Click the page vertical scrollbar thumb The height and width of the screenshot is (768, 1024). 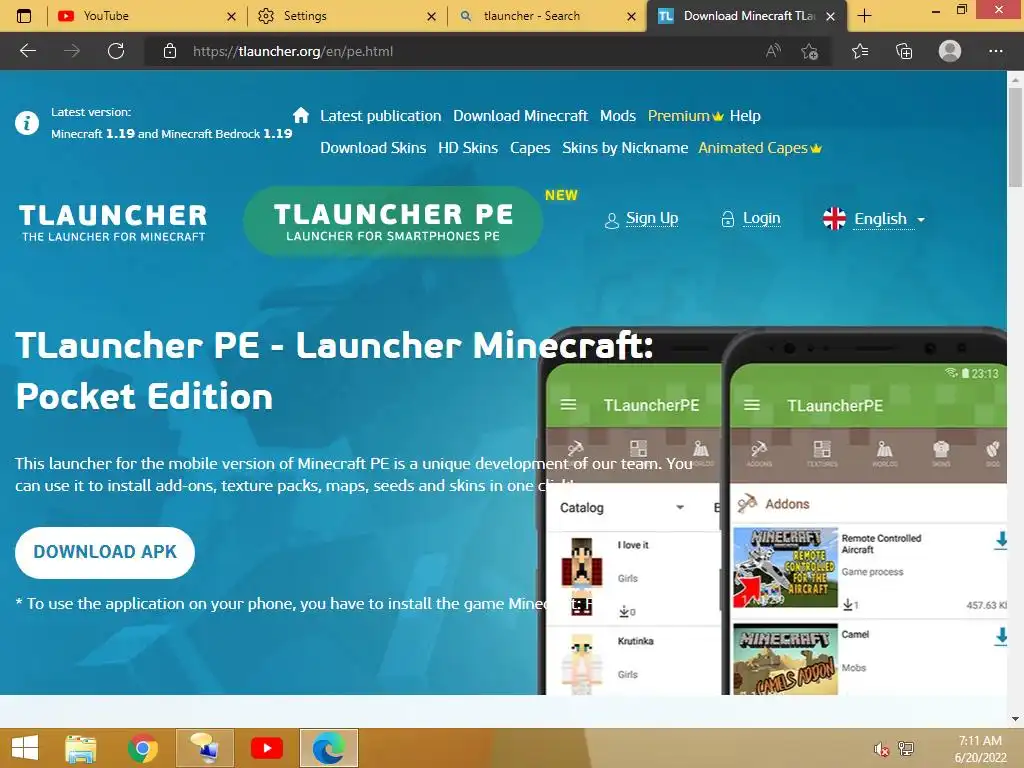click(1015, 137)
